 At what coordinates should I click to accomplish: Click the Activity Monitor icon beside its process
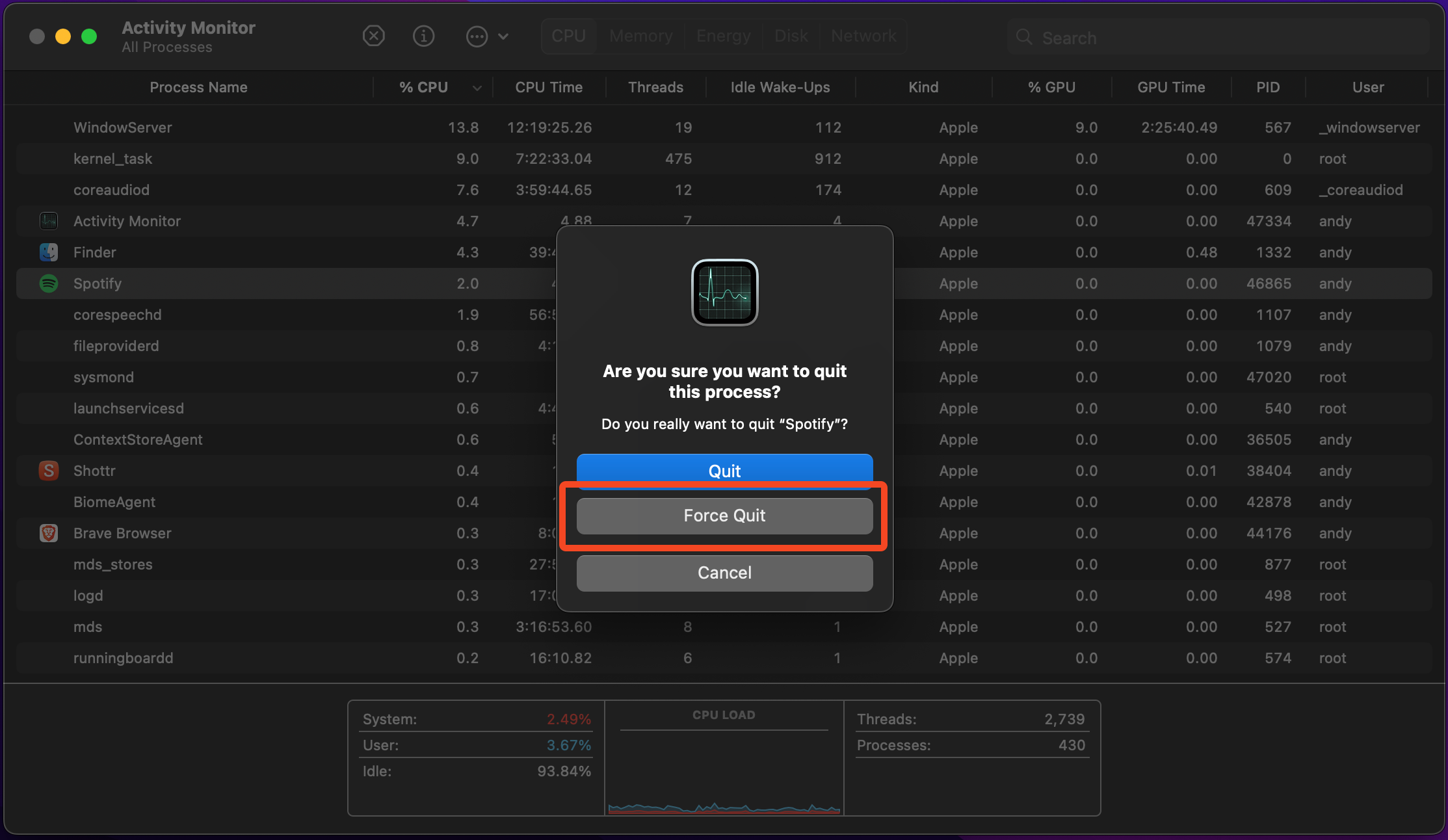click(49, 221)
